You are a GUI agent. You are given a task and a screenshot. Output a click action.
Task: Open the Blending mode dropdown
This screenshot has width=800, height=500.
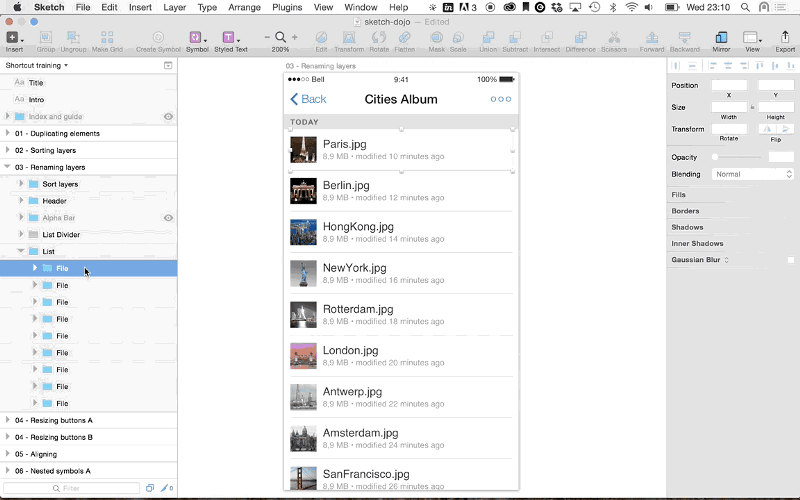[752, 174]
